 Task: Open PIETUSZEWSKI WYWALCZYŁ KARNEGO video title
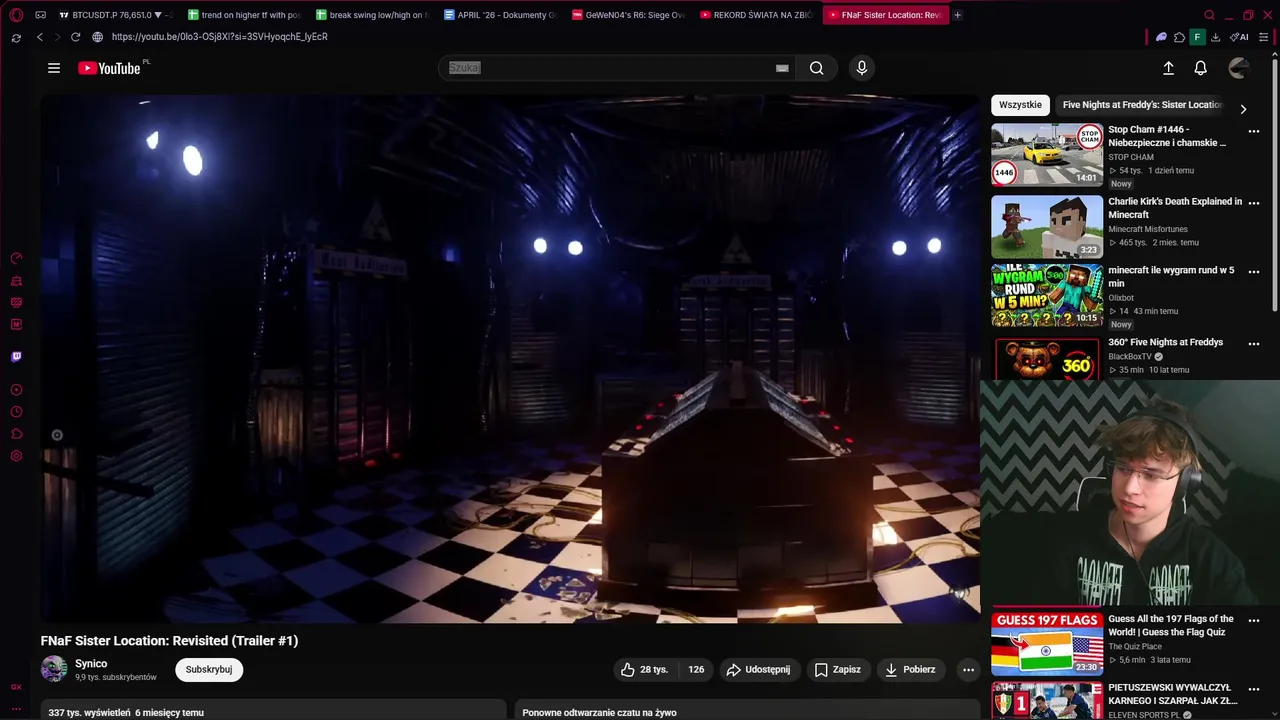pyautogui.click(x=1173, y=694)
